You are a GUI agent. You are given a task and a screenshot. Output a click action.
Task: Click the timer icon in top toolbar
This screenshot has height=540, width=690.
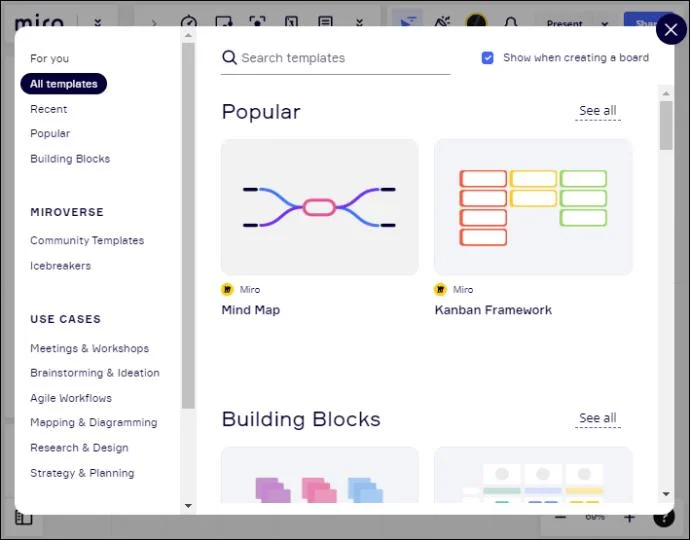[x=189, y=22]
